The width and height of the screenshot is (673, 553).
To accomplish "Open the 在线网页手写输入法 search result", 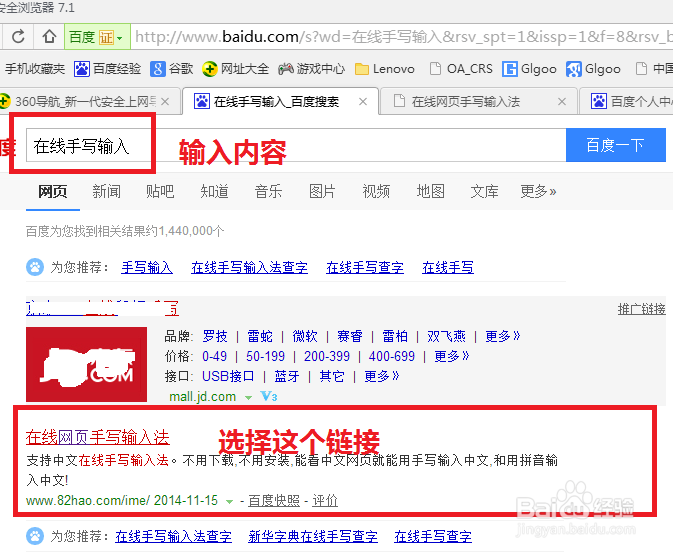I will coord(98,438).
